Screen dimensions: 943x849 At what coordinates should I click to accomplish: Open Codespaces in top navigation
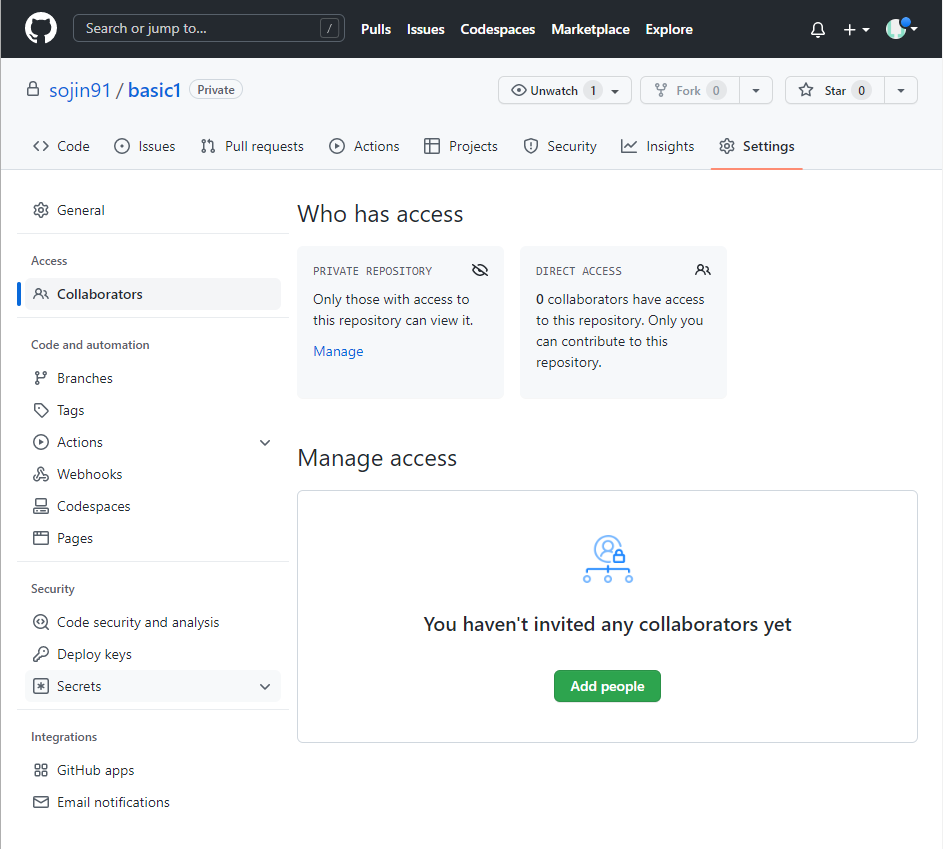pos(497,29)
